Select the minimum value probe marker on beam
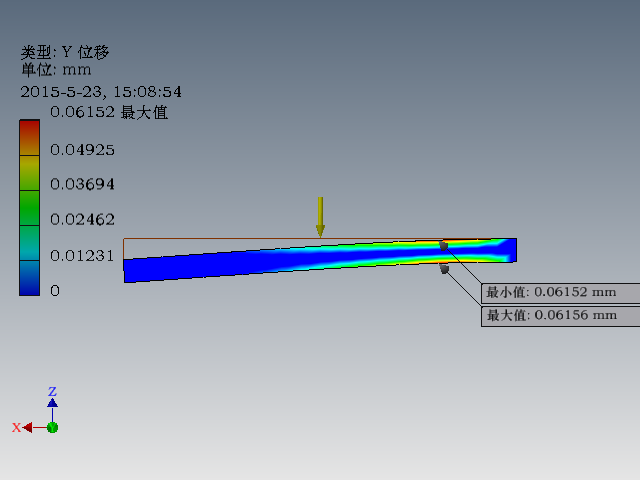640x480 pixels. pos(444,246)
